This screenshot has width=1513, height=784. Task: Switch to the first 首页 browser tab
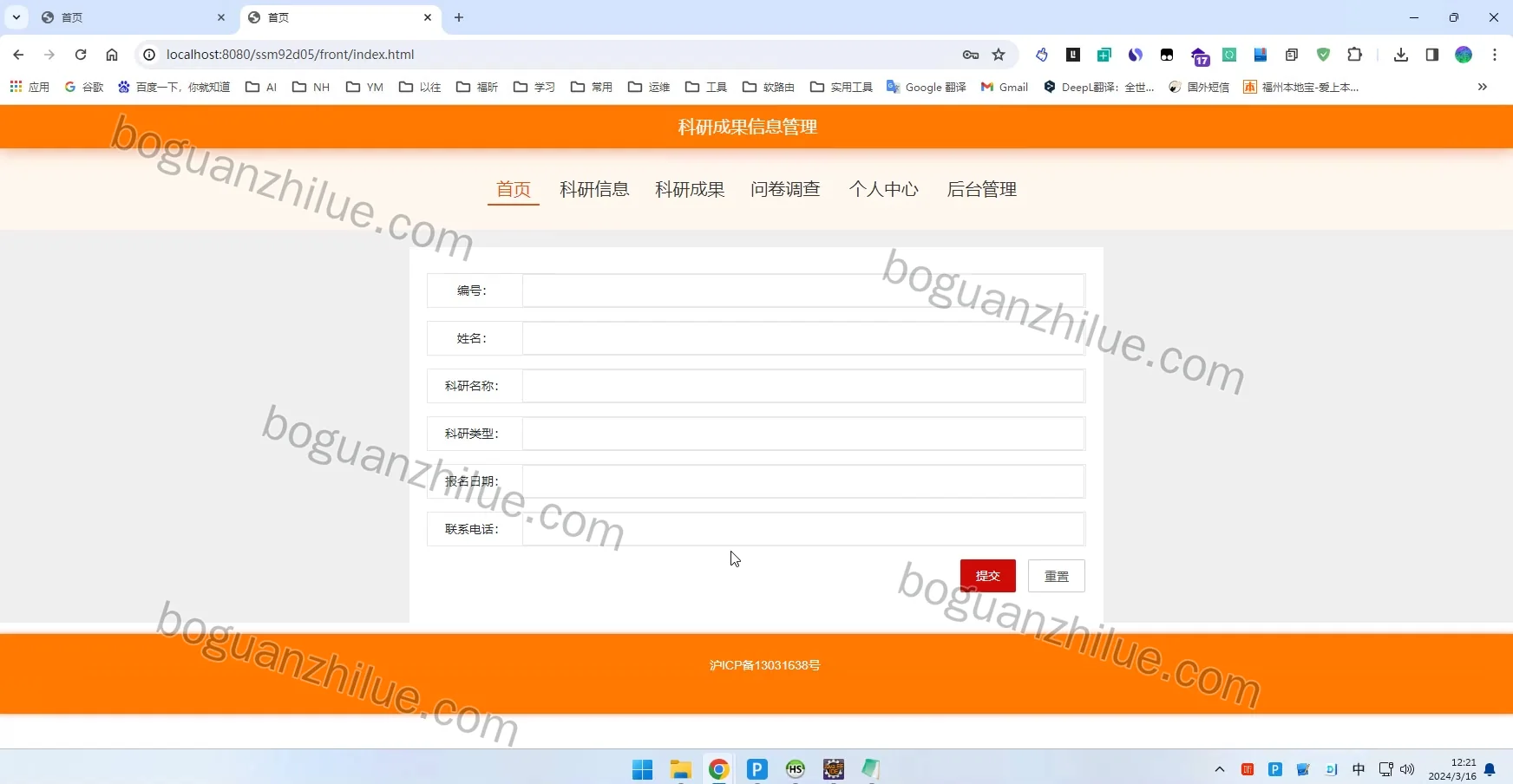click(x=134, y=17)
